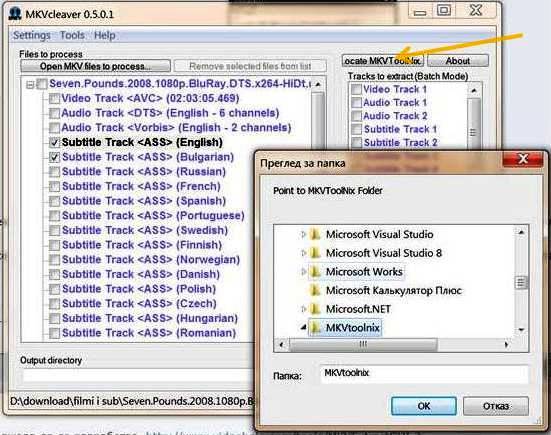Image resolution: width=551 pixels, height=435 pixels.
Task: Cancel folder dialog with Отказ button
Action: (496, 406)
